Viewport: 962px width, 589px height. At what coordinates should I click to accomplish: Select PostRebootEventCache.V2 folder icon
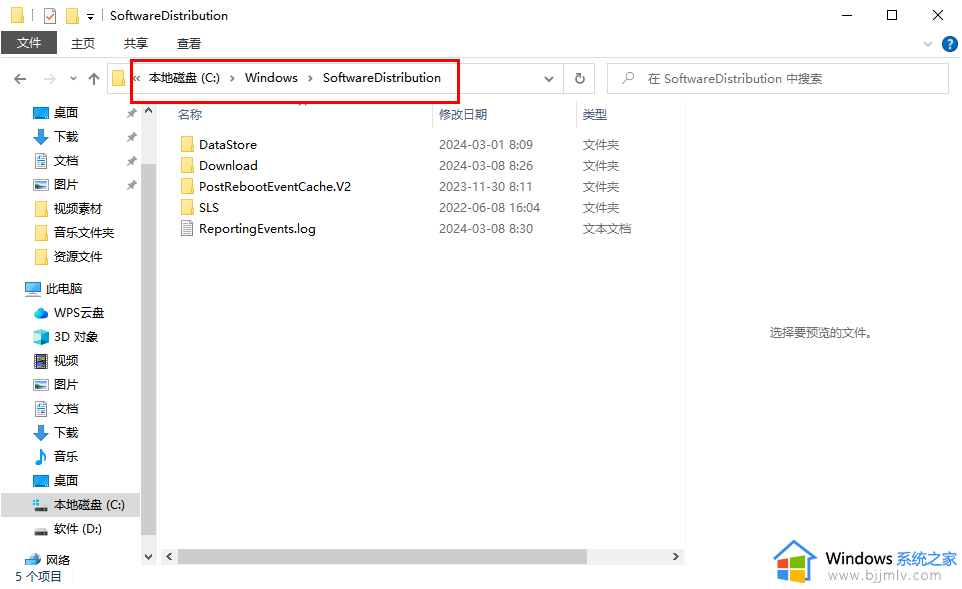point(187,186)
